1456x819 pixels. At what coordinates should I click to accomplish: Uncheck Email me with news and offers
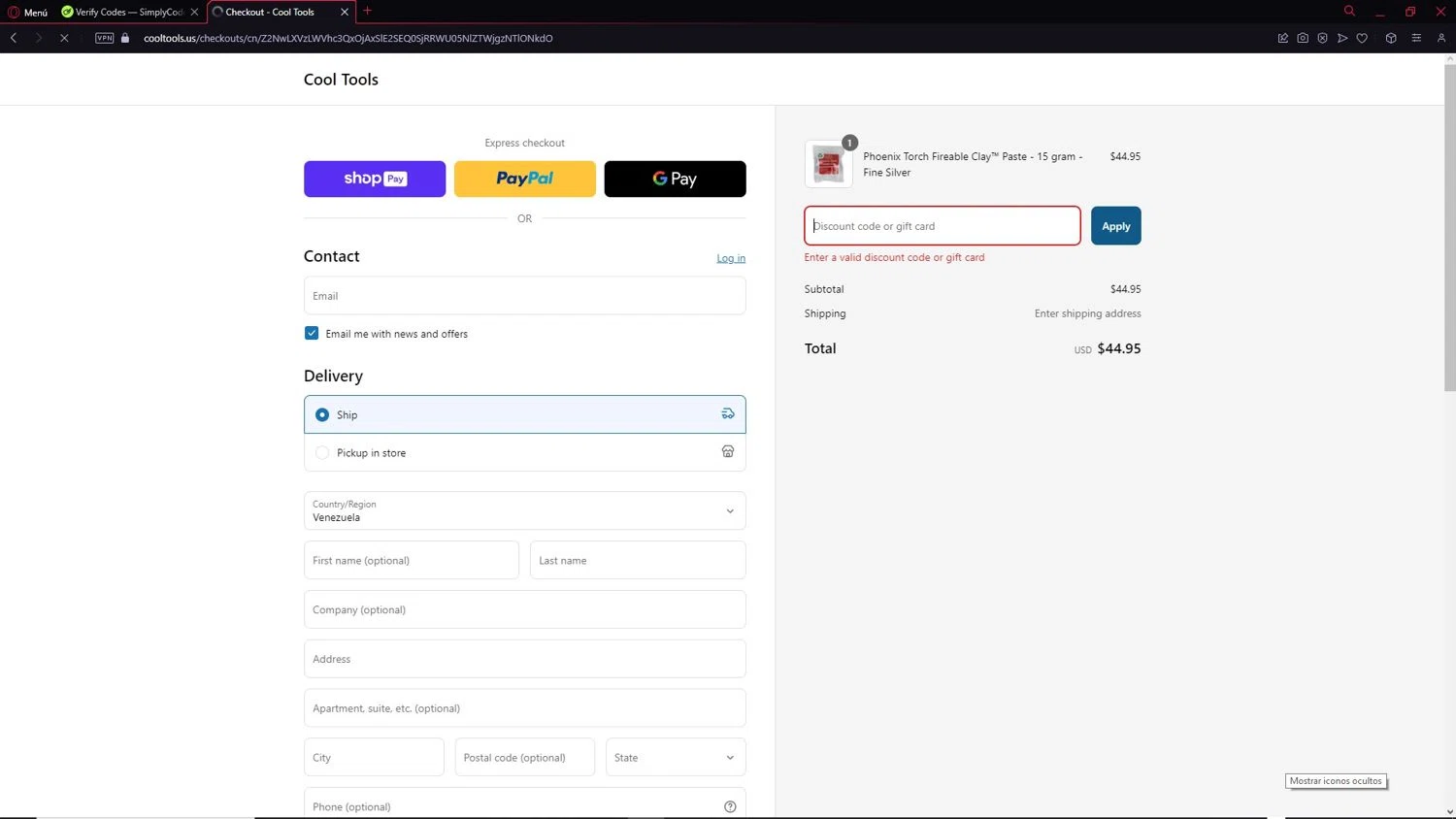(x=312, y=333)
